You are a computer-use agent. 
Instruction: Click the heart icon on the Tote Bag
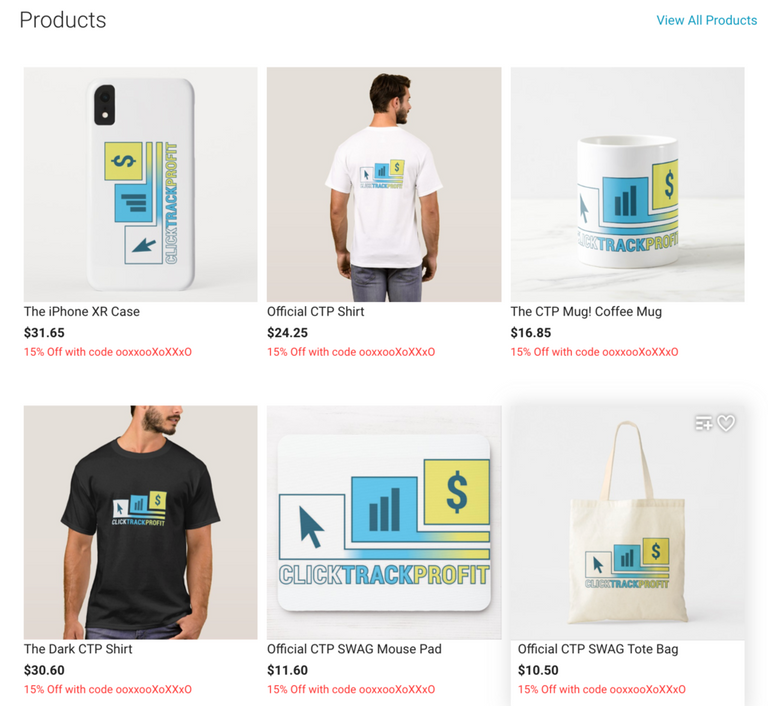pyautogui.click(x=726, y=423)
